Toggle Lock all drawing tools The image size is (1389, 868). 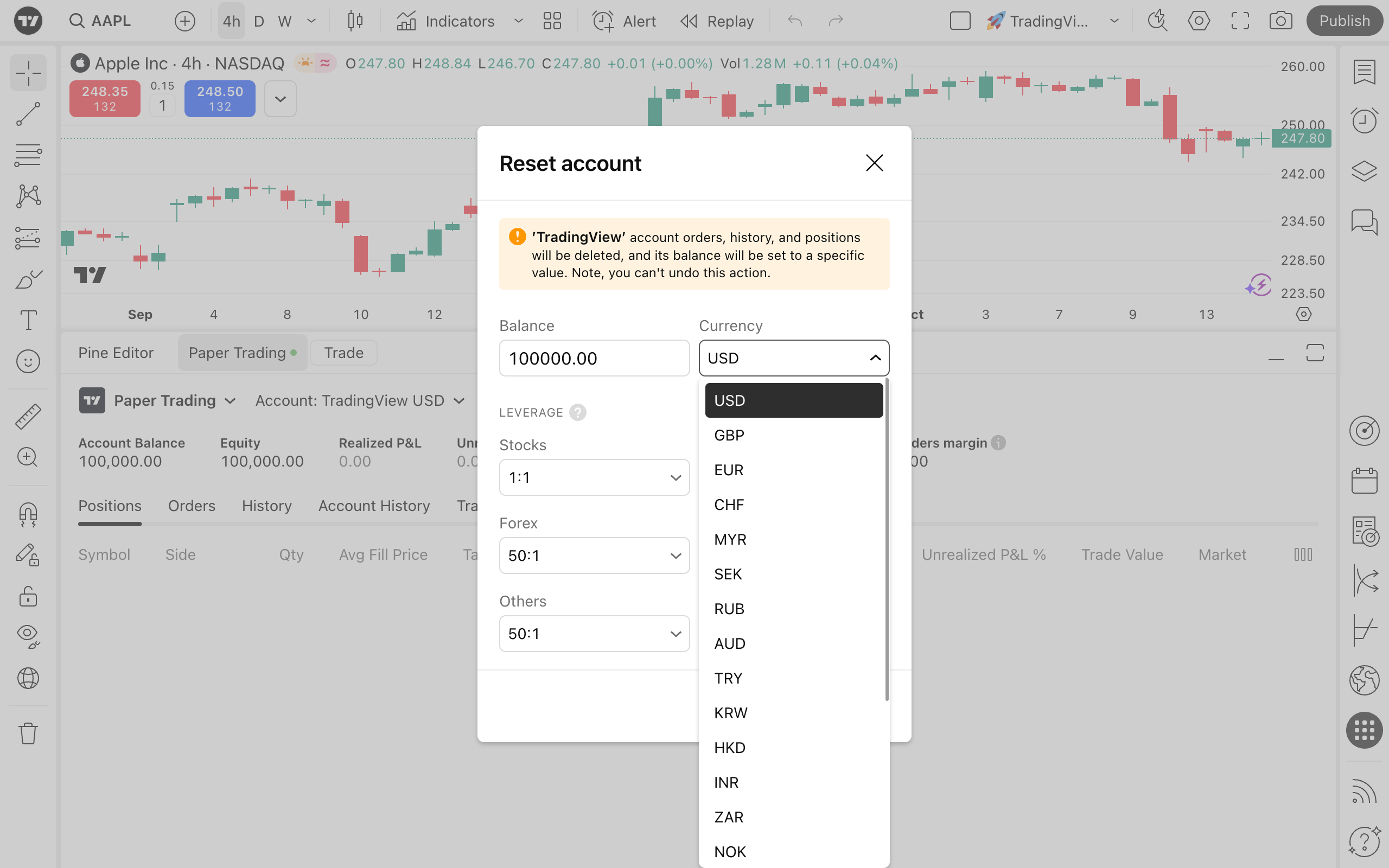click(x=28, y=596)
